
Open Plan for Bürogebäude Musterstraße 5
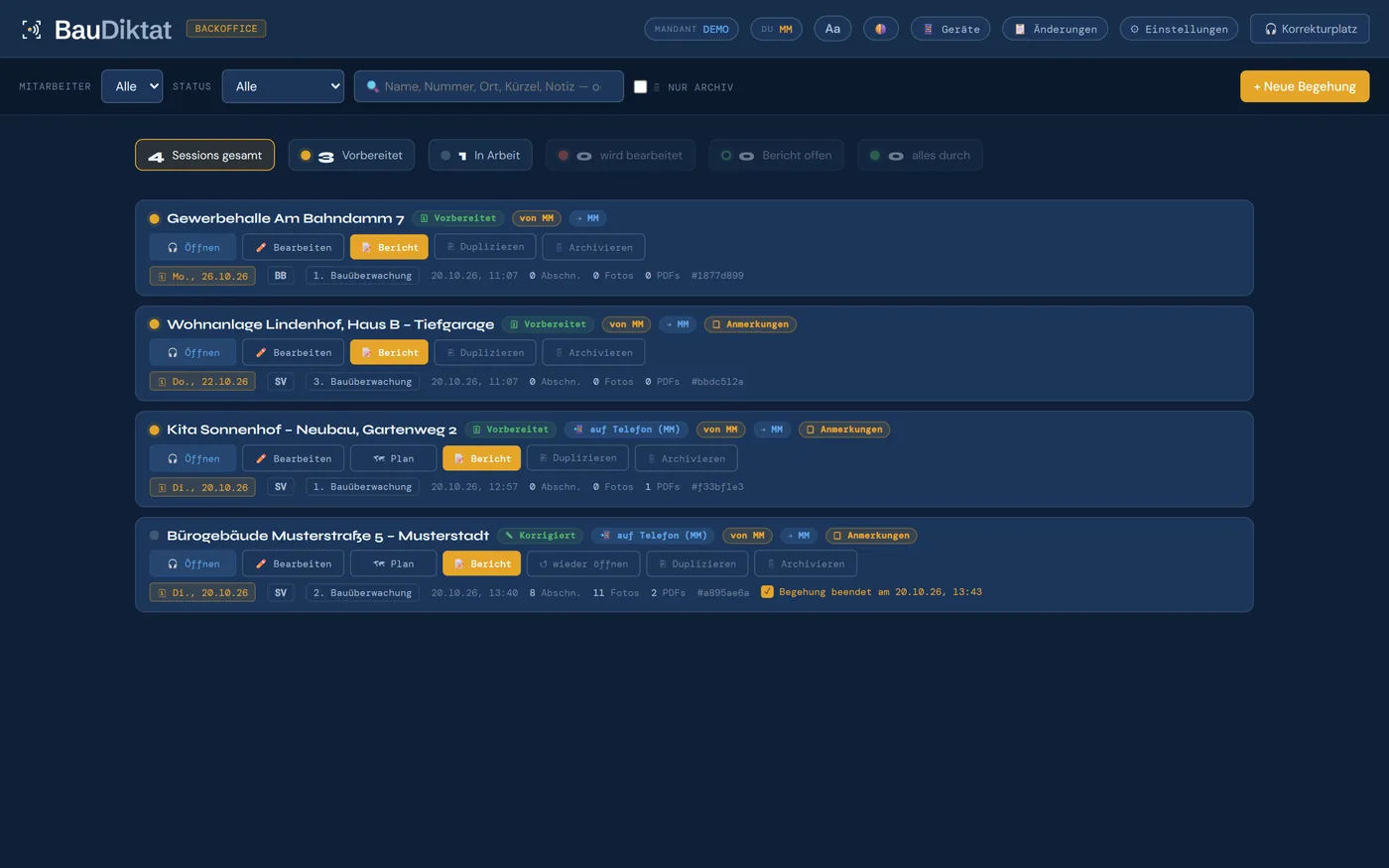point(393,563)
